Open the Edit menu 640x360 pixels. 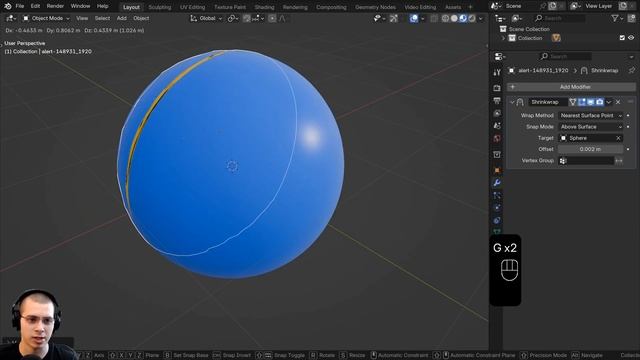click(x=35, y=6)
